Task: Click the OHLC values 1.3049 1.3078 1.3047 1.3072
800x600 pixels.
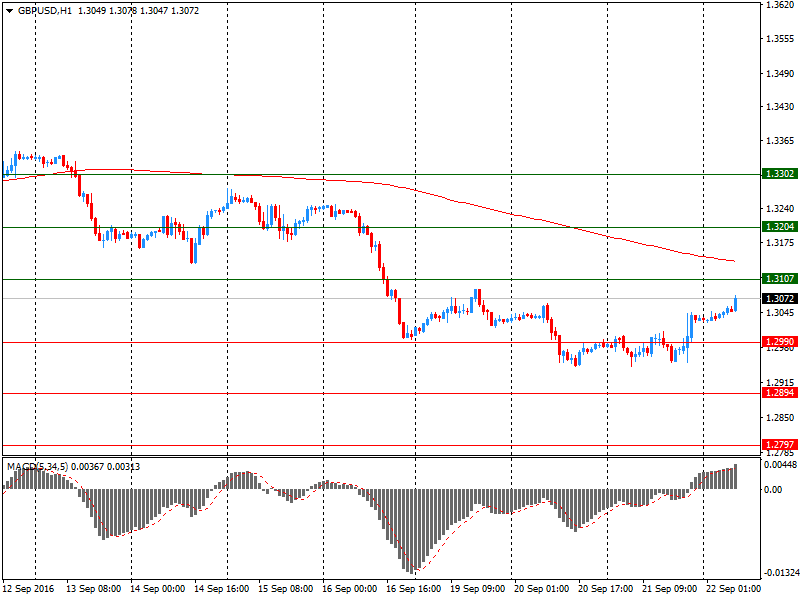Action: [x=138, y=11]
